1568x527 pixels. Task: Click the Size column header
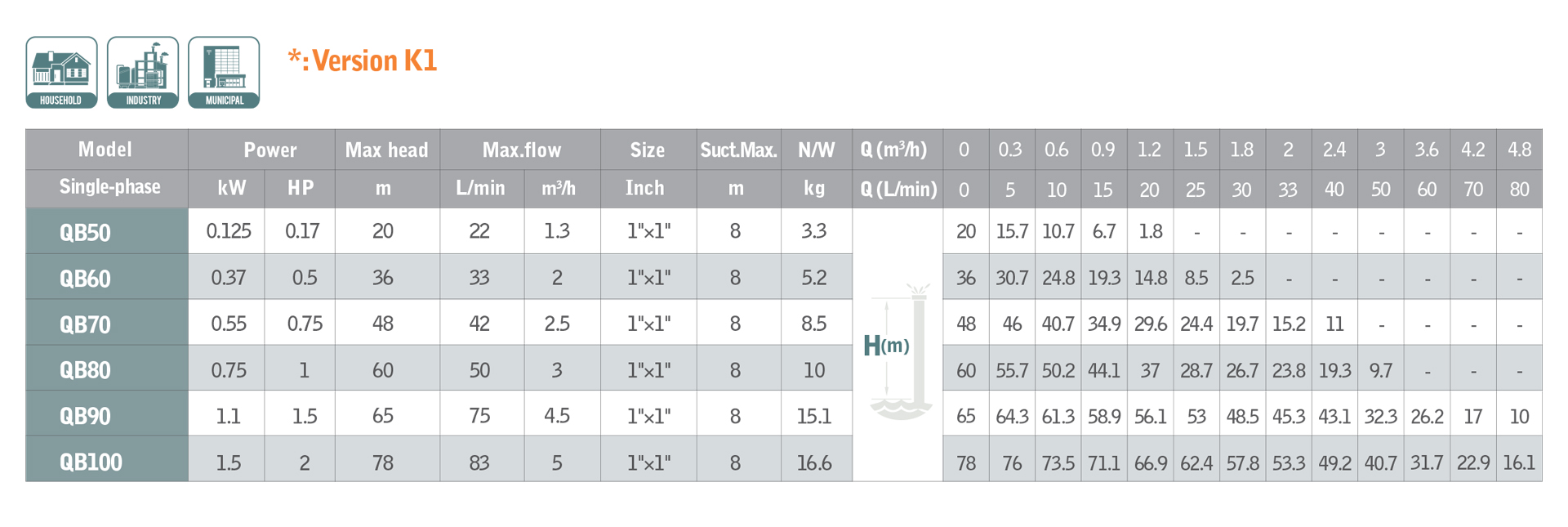click(x=647, y=150)
